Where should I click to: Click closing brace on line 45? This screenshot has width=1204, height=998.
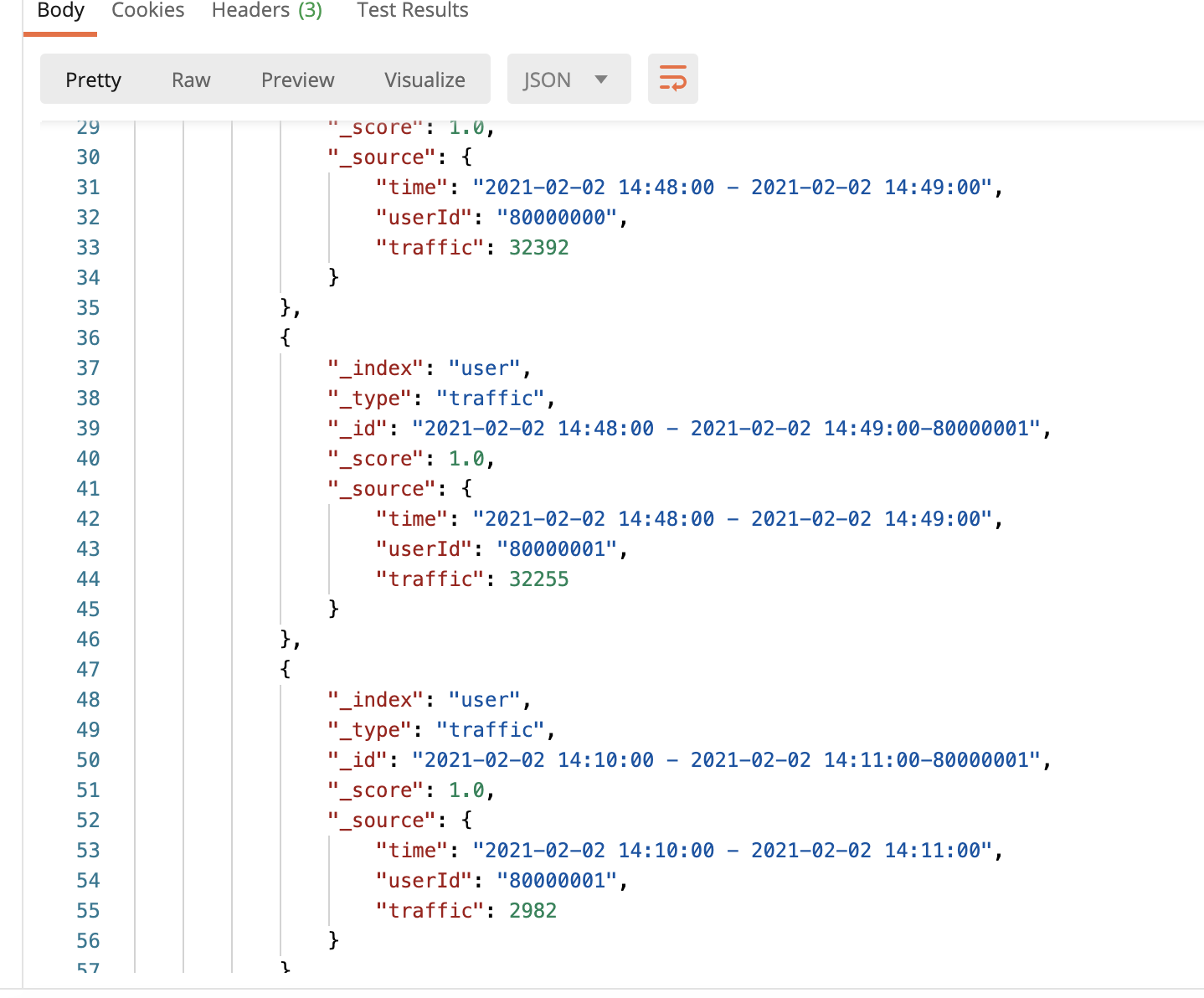point(333,609)
